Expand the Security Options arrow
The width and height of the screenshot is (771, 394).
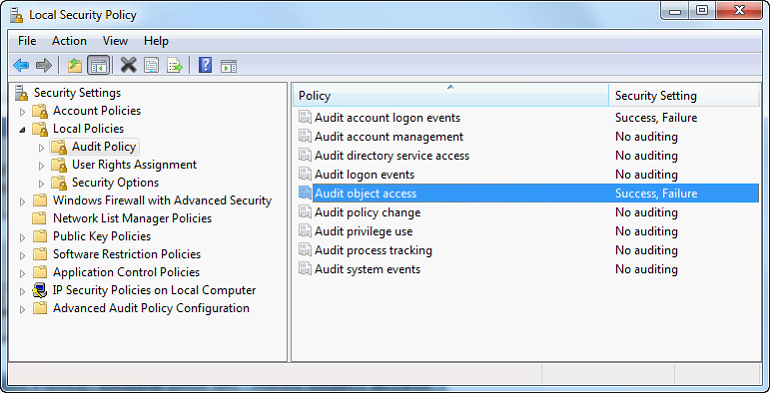41,183
